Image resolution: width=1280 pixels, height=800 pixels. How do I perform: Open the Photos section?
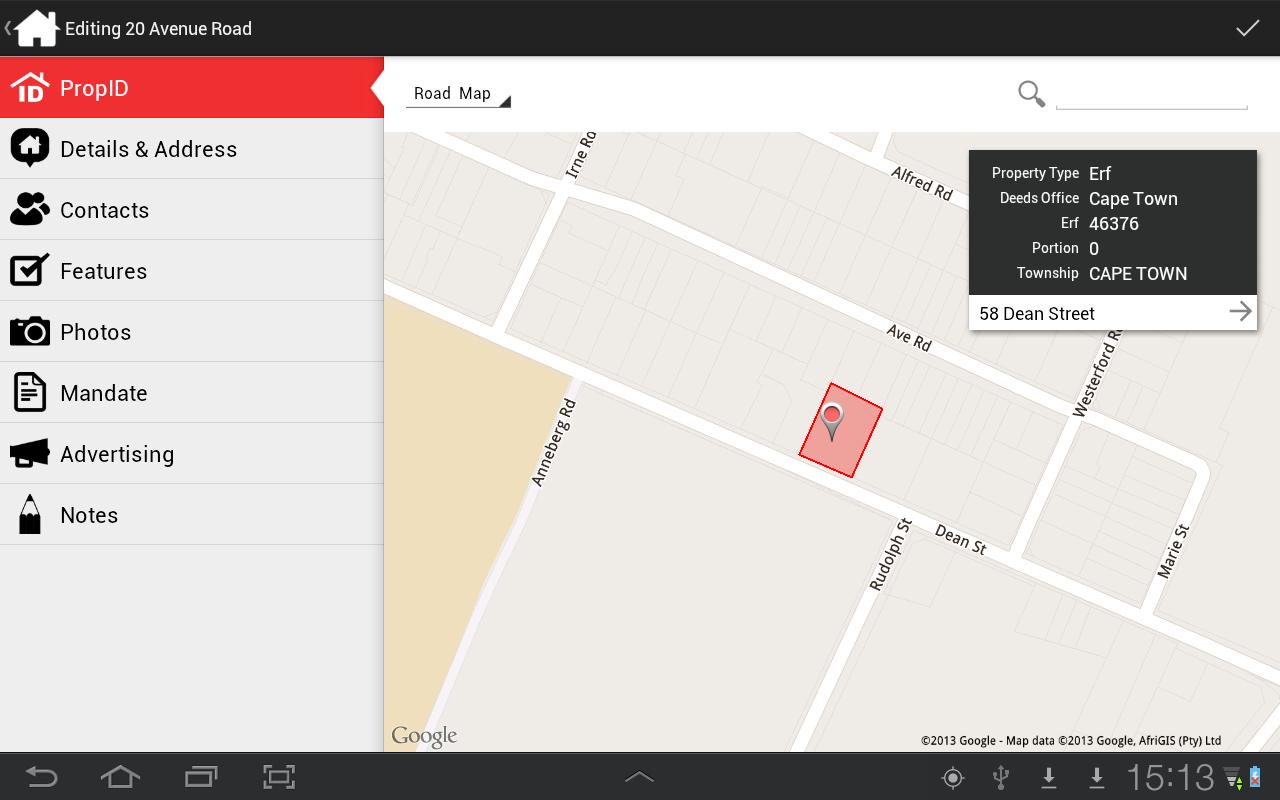[192, 331]
